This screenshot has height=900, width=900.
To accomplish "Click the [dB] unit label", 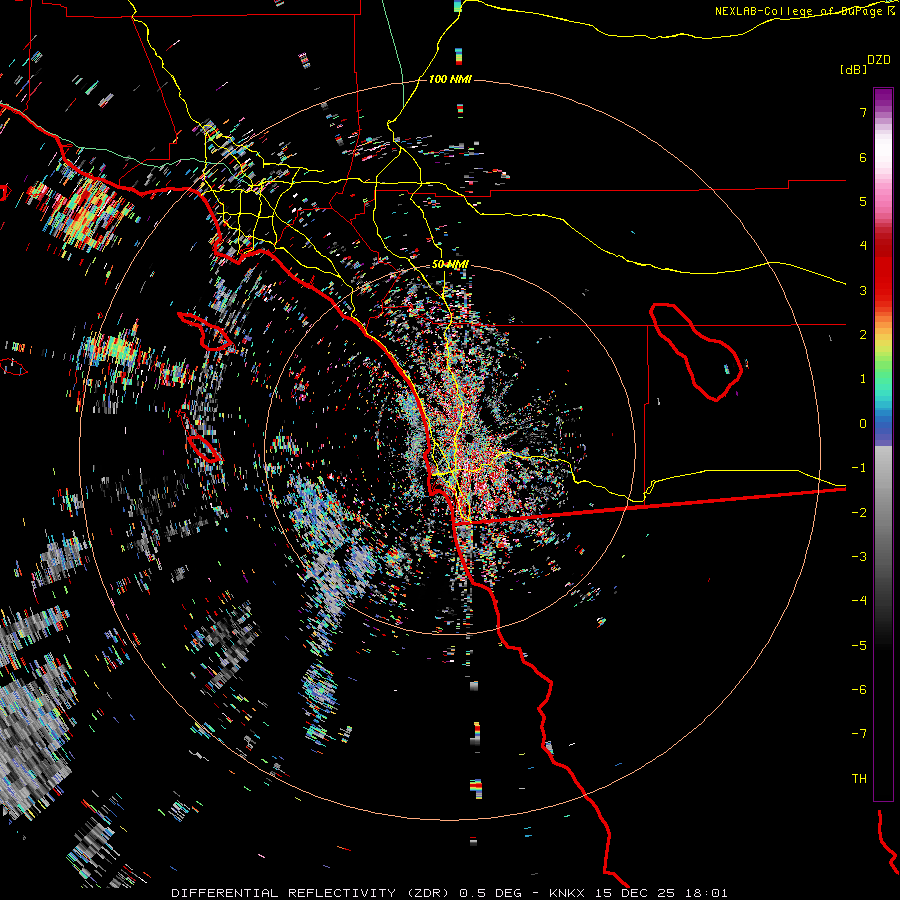I will coord(853,69).
